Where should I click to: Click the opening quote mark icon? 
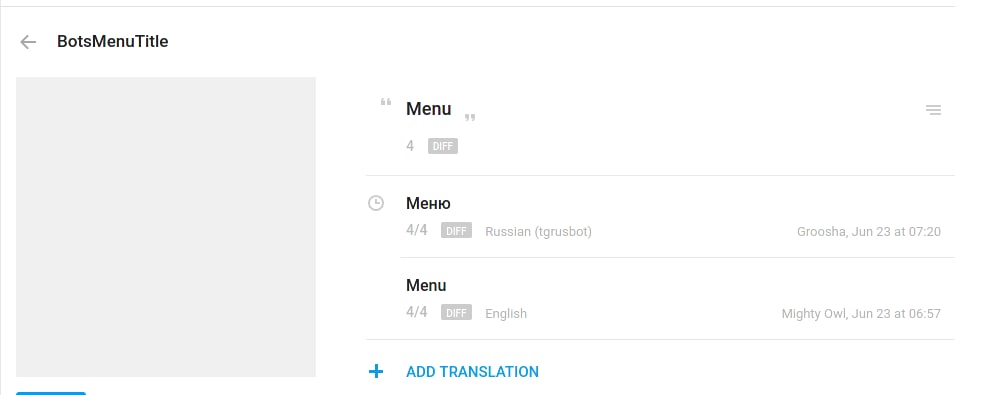point(385,103)
